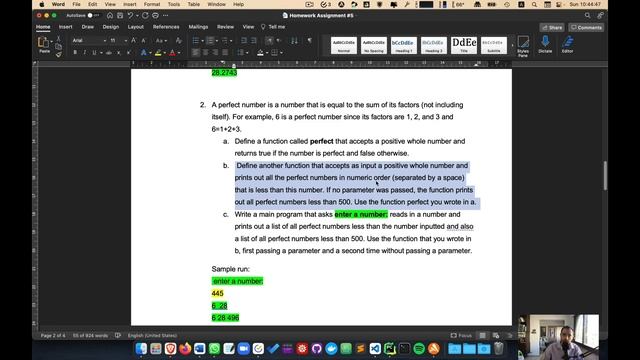This screenshot has width=640, height=360.
Task: Toggle Underline formatting
Action: (x=94, y=53)
